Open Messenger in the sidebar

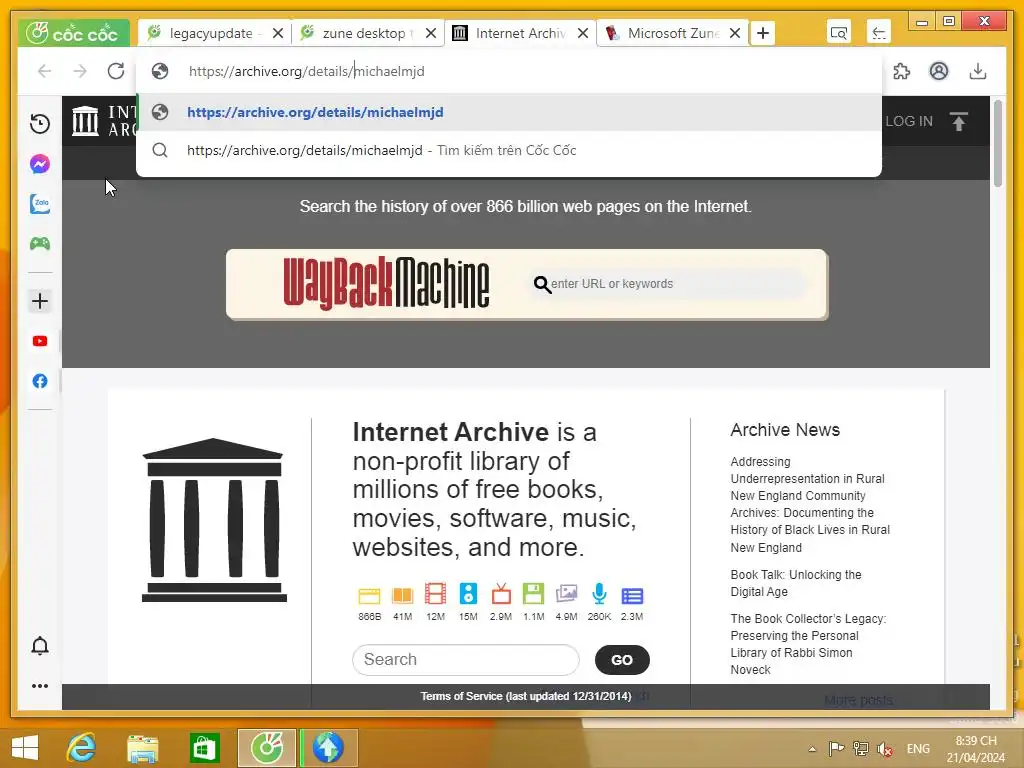[x=40, y=164]
